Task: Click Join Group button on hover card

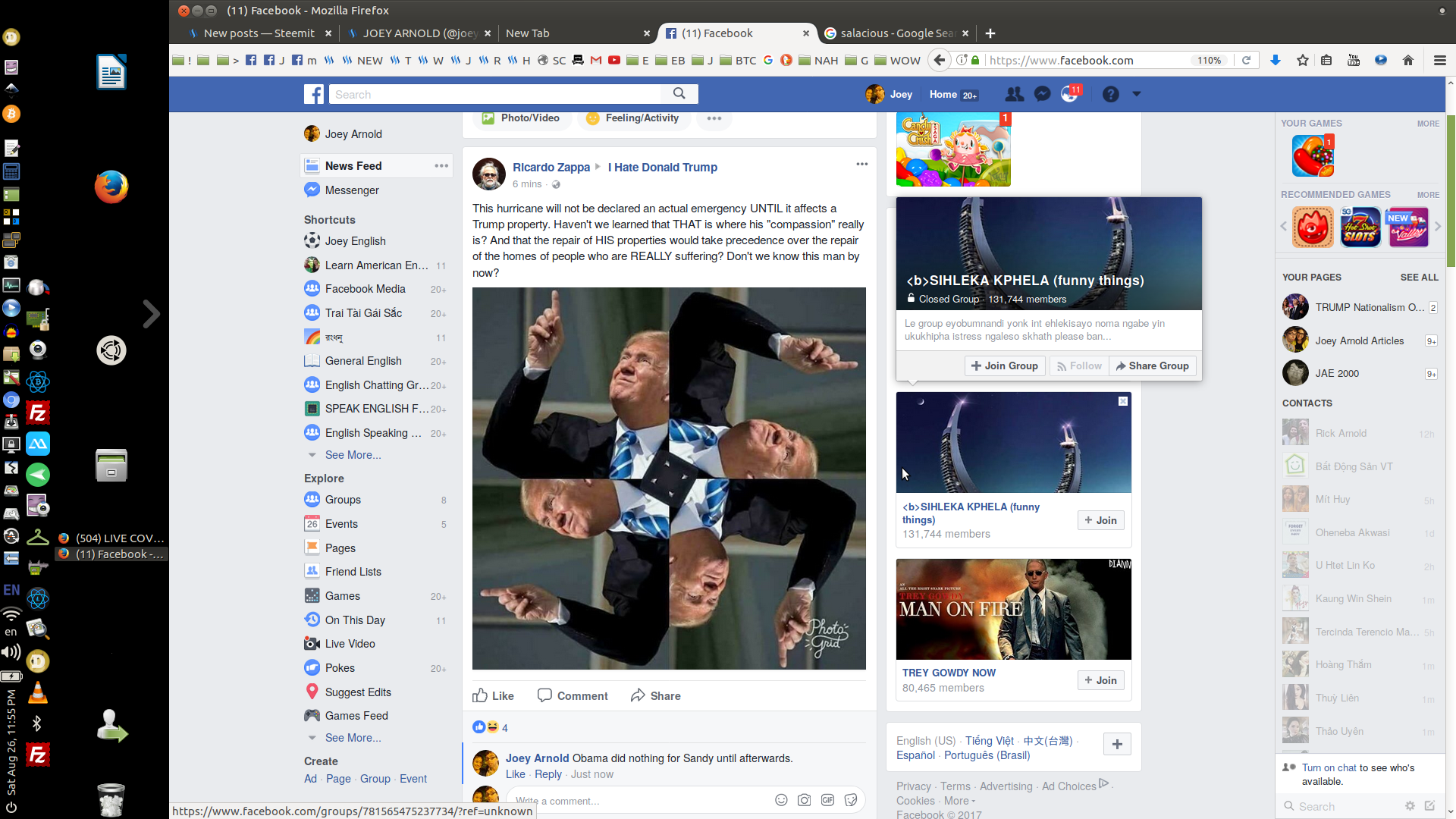Action: pos(1005,366)
